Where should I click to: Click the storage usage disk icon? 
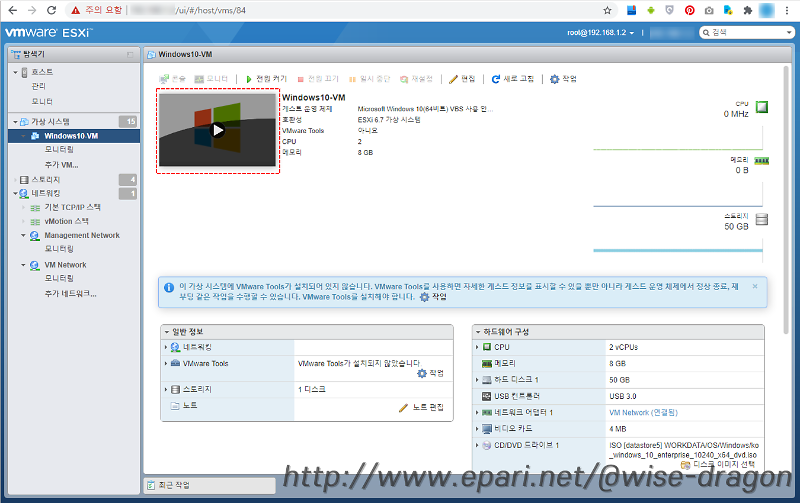click(x=762, y=220)
